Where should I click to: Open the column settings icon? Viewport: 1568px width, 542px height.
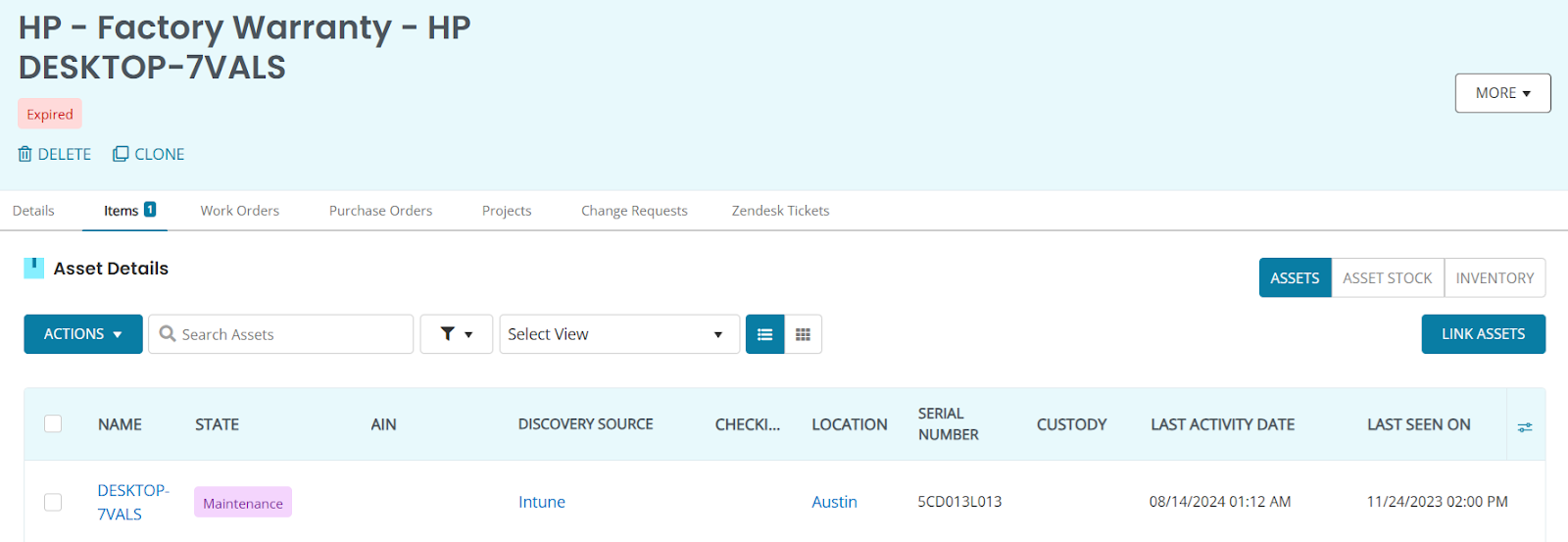pyautogui.click(x=1525, y=426)
